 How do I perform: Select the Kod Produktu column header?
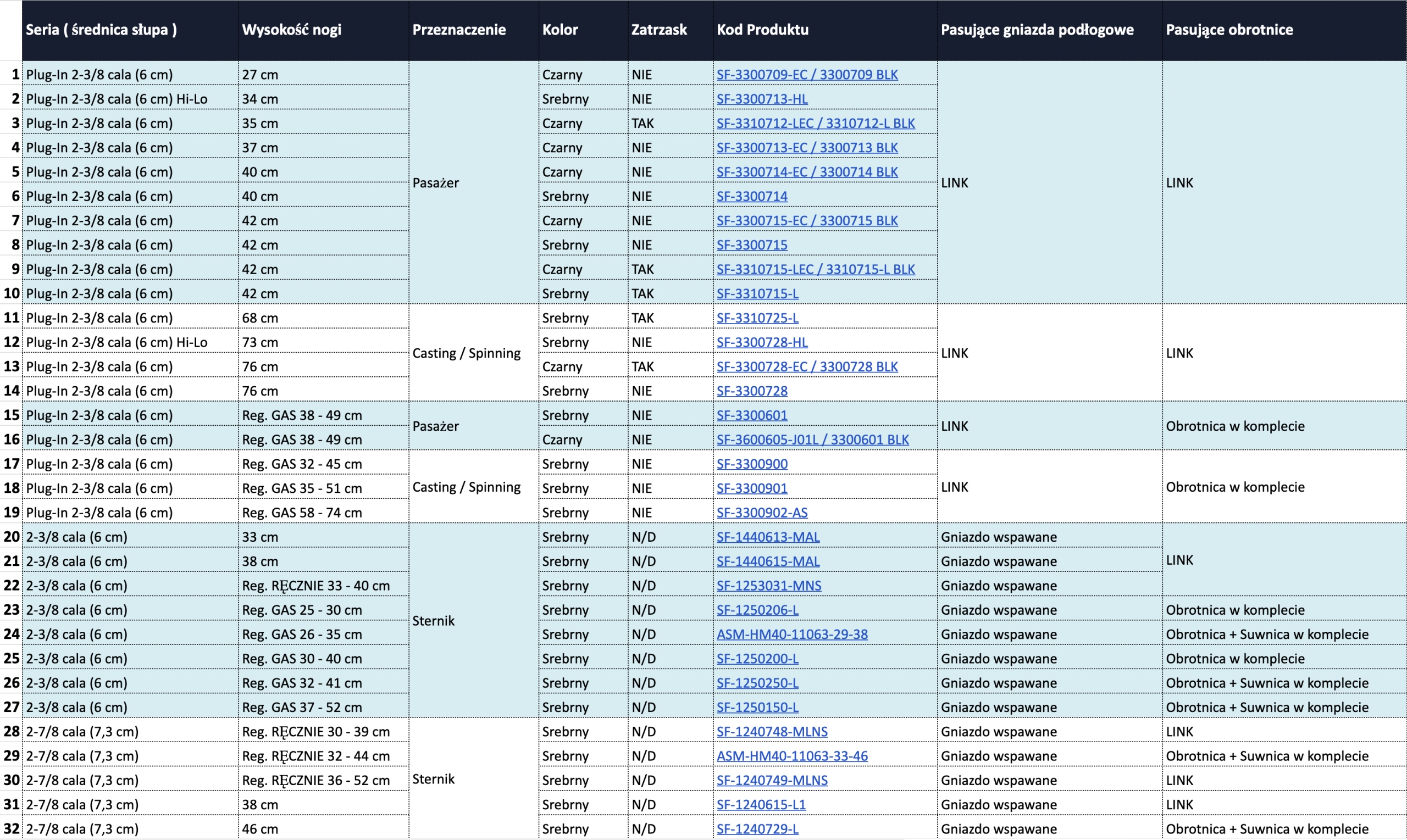(762, 30)
